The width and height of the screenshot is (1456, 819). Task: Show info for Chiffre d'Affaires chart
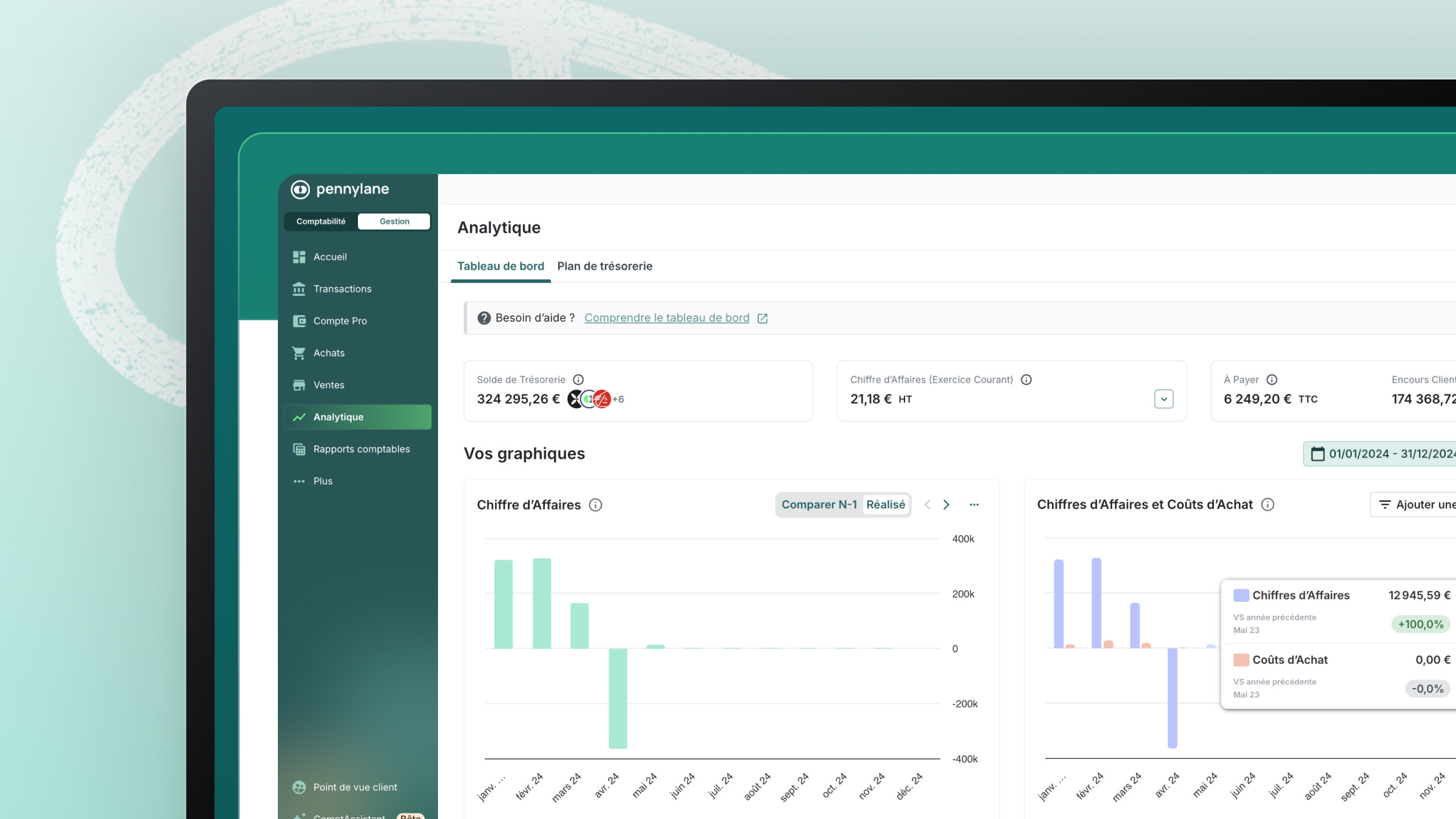pyautogui.click(x=596, y=505)
